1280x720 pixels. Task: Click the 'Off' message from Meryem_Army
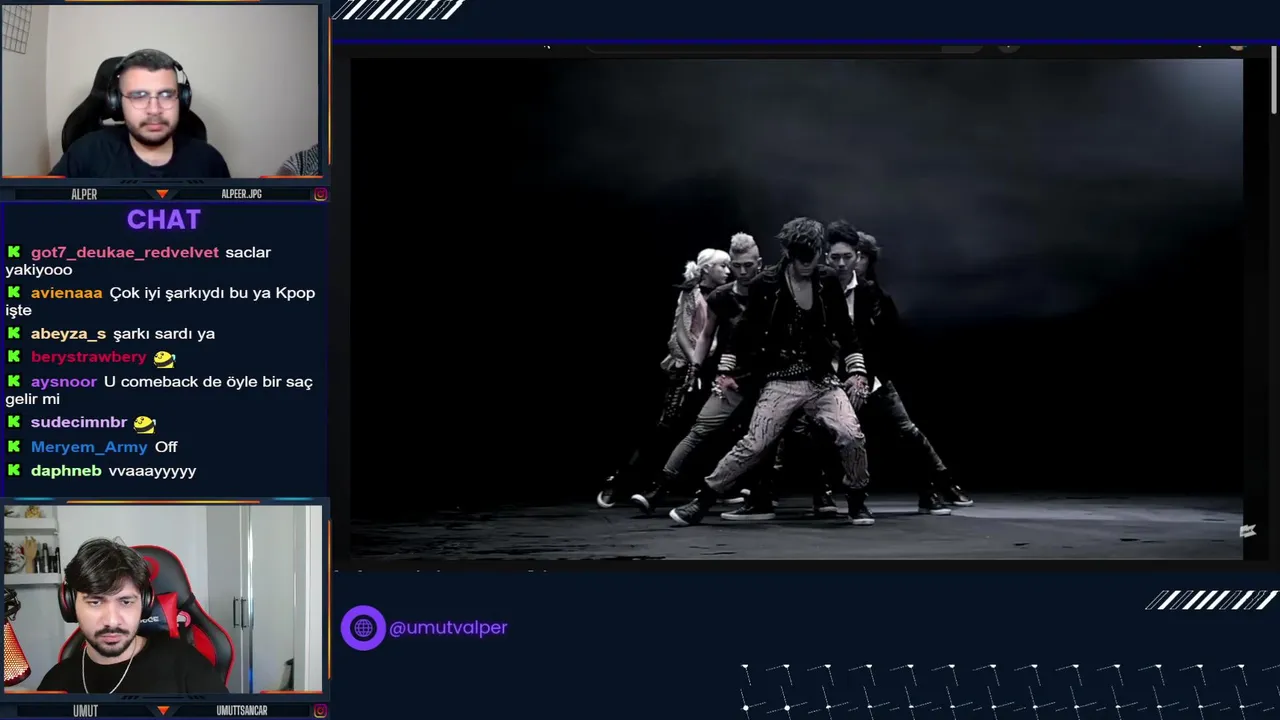click(x=166, y=447)
